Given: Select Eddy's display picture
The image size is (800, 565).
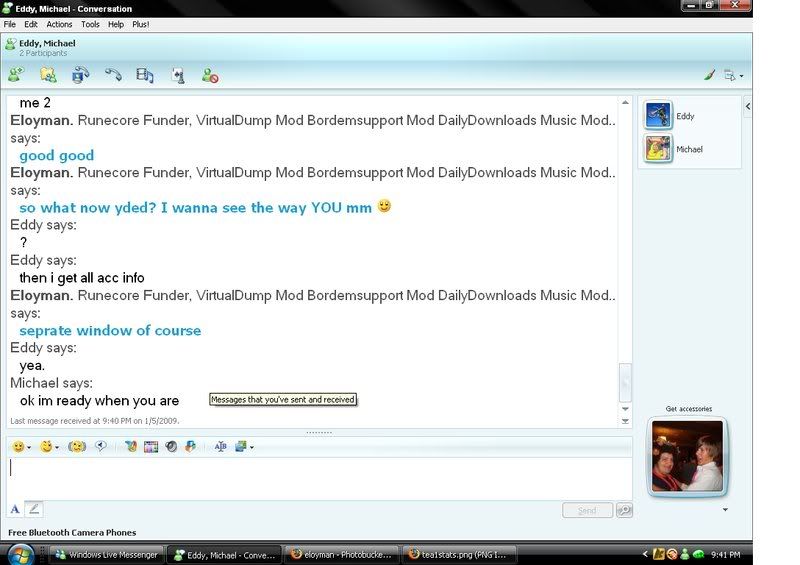Looking at the screenshot, I should (658, 115).
